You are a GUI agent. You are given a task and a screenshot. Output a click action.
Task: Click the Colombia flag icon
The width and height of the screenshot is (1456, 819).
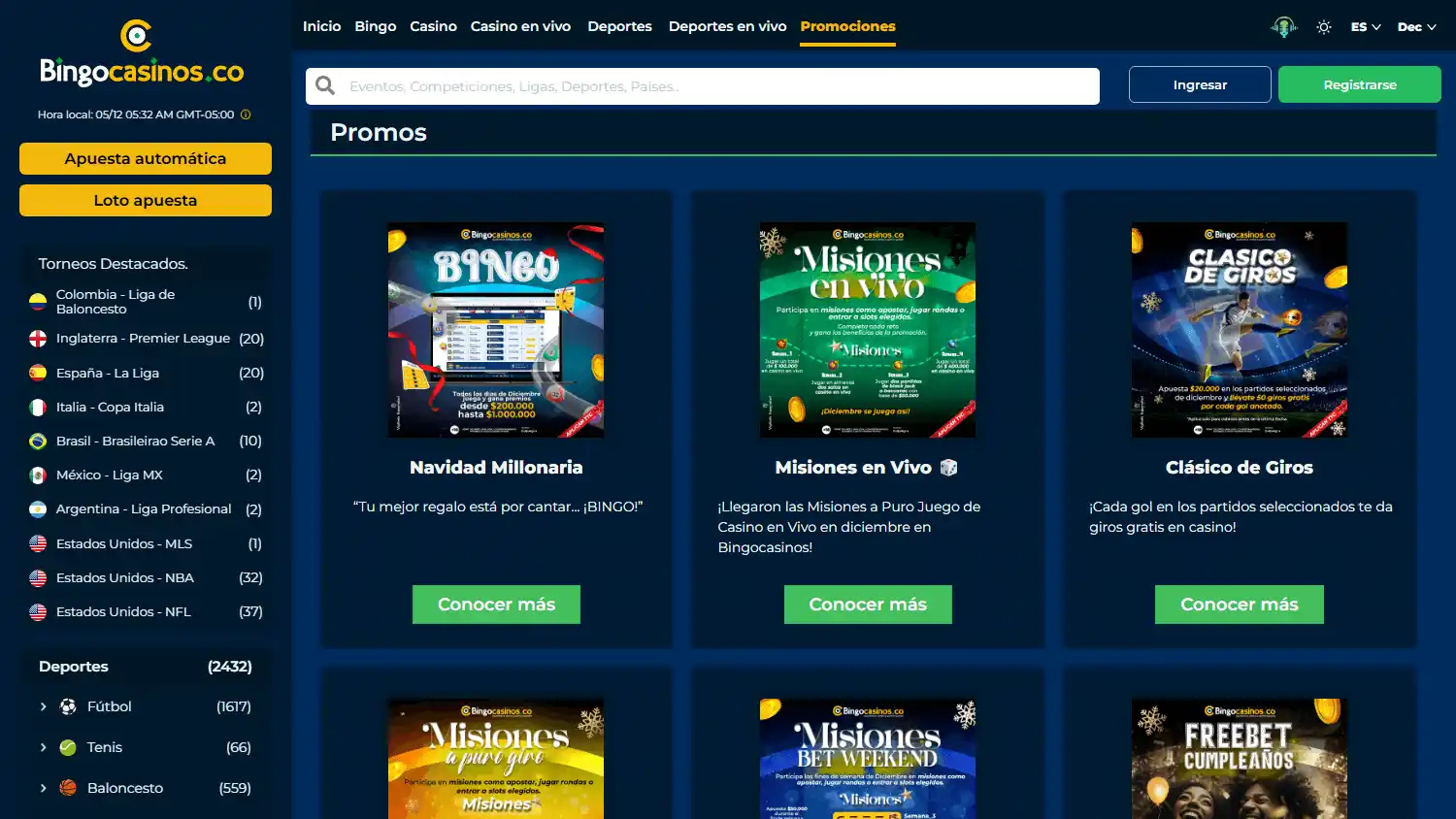coord(38,302)
